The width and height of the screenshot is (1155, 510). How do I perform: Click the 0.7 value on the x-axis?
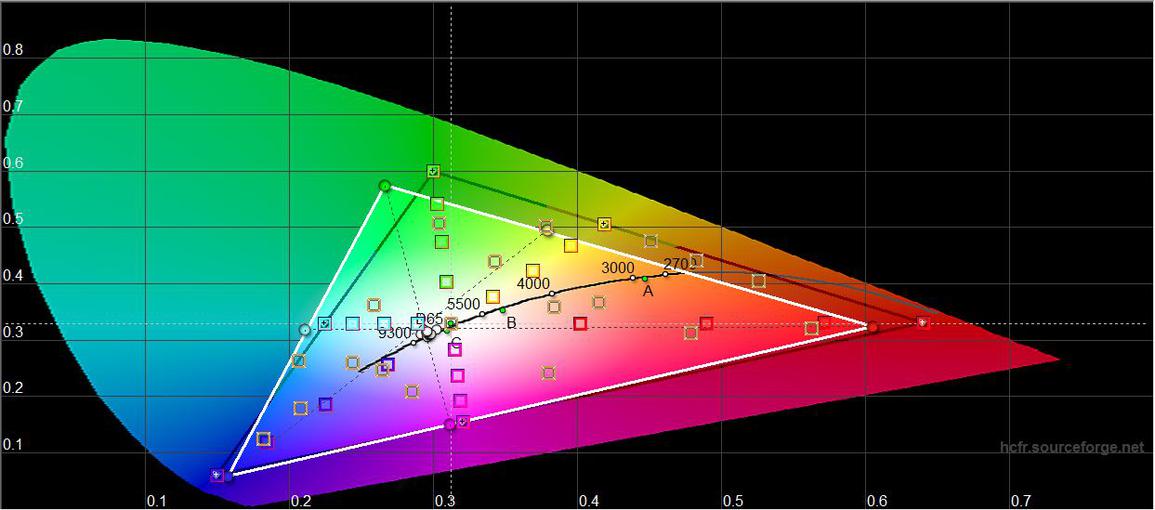click(x=1020, y=499)
